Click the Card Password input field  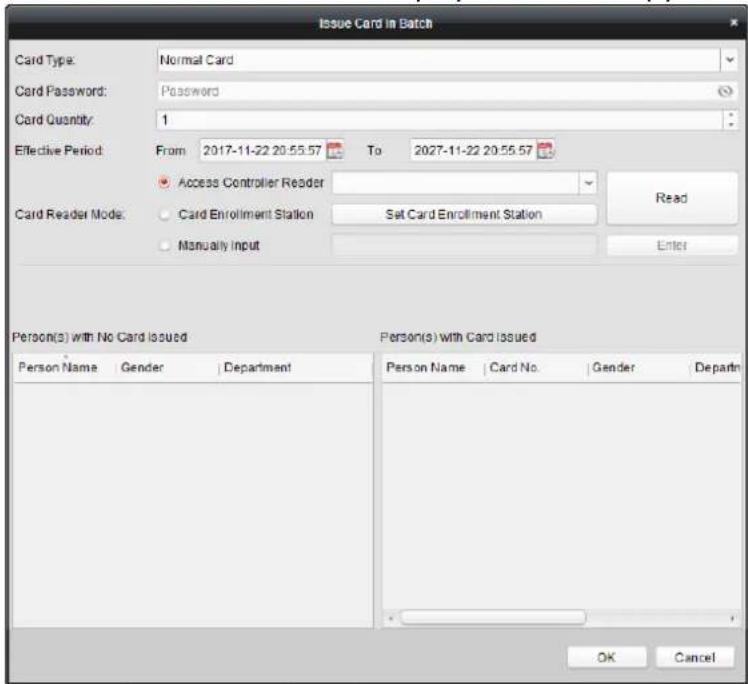click(x=447, y=91)
